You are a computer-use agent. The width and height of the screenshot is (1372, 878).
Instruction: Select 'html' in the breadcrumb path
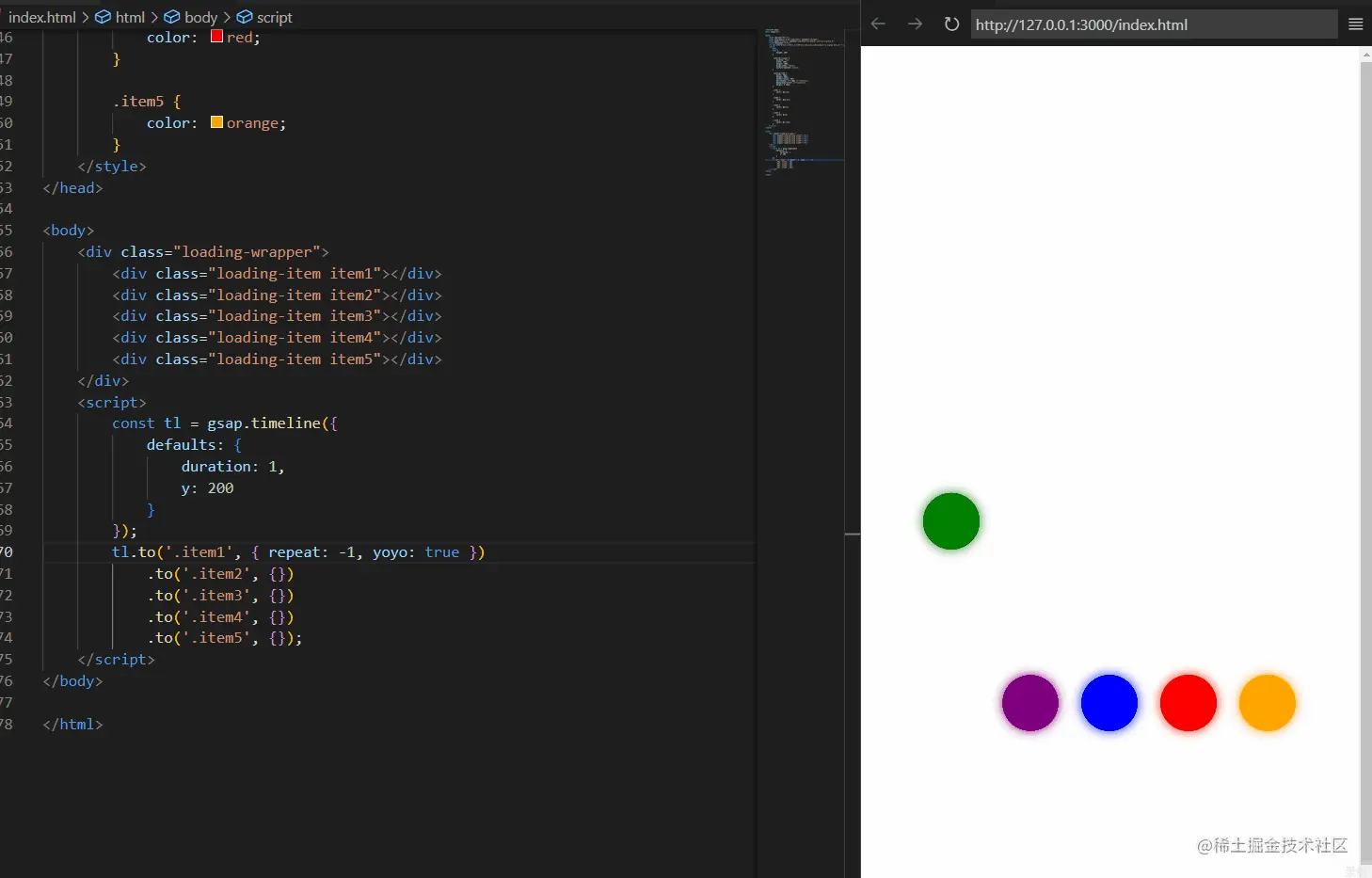click(x=130, y=16)
